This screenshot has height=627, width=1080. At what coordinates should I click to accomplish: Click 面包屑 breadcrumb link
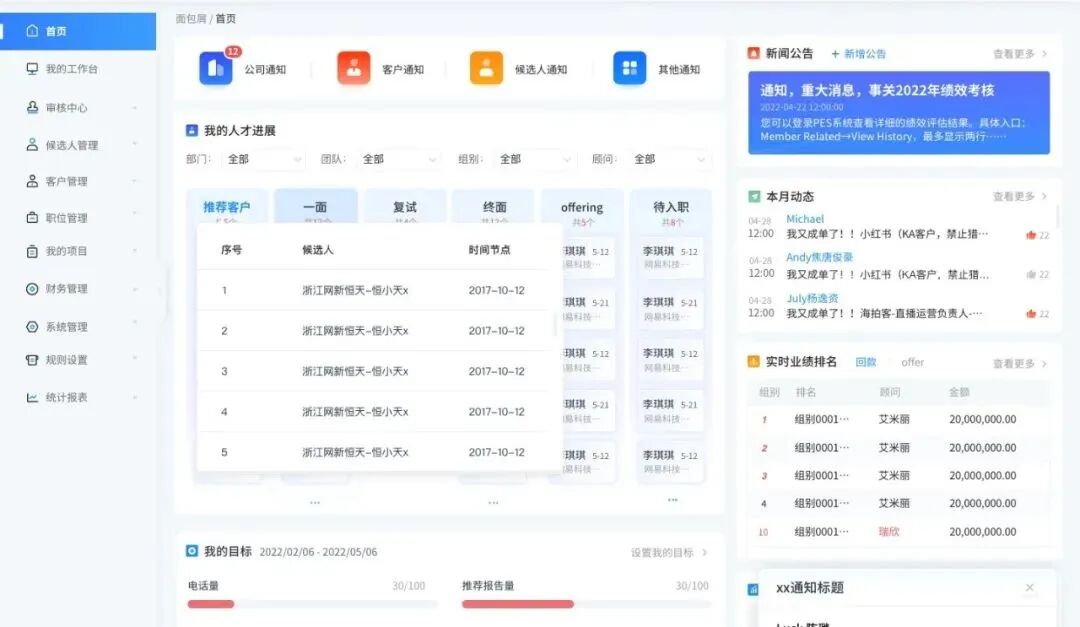pyautogui.click(x=191, y=19)
